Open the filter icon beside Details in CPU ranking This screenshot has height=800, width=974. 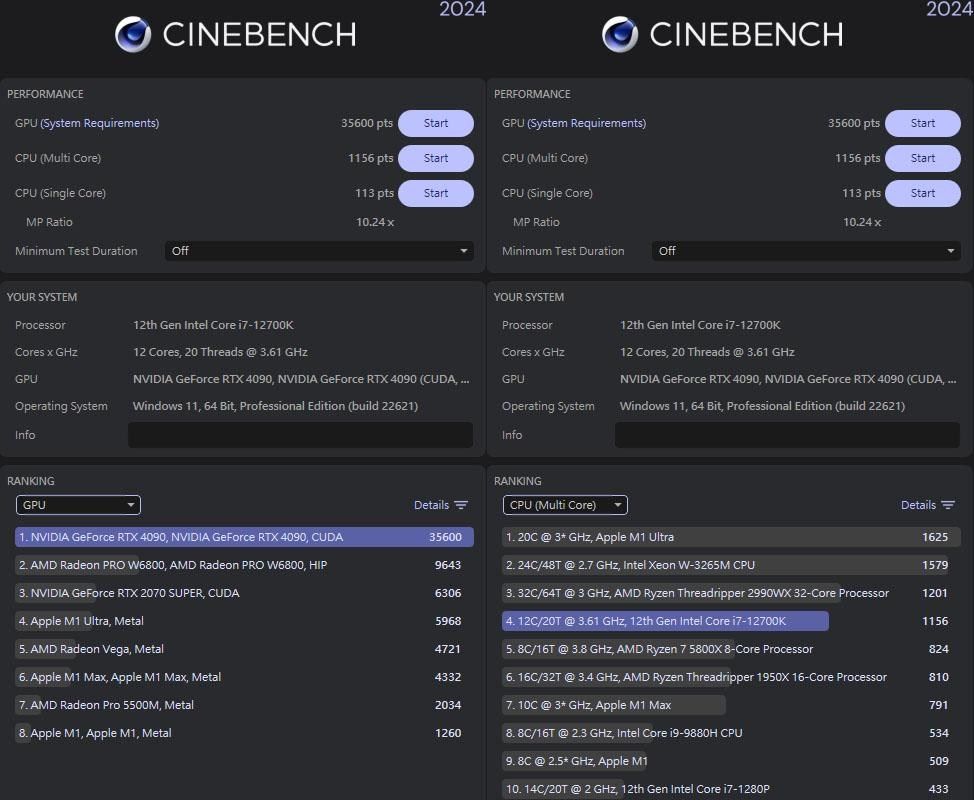click(x=949, y=505)
